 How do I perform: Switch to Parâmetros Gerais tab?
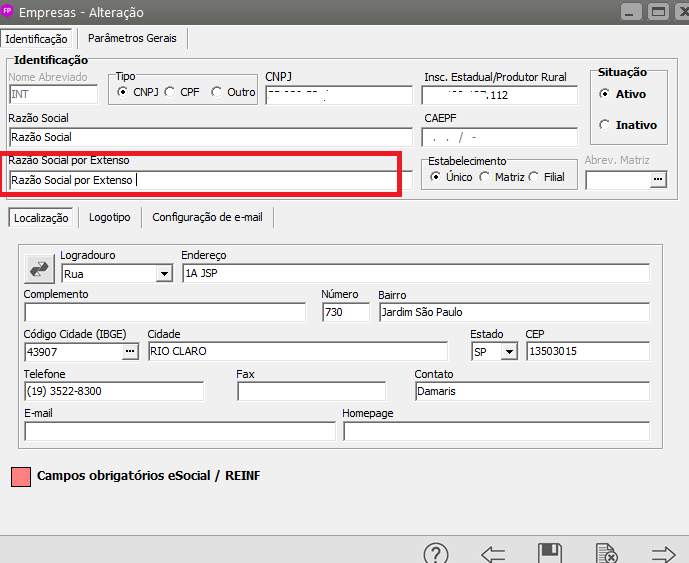(132, 38)
